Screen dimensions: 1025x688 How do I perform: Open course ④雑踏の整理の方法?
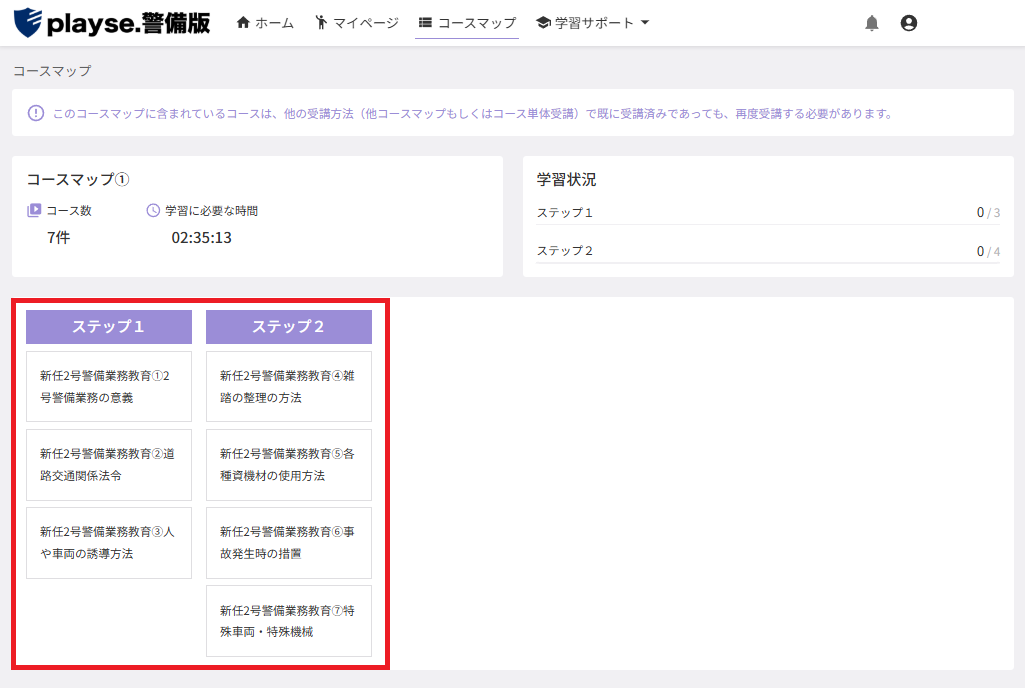(289, 387)
